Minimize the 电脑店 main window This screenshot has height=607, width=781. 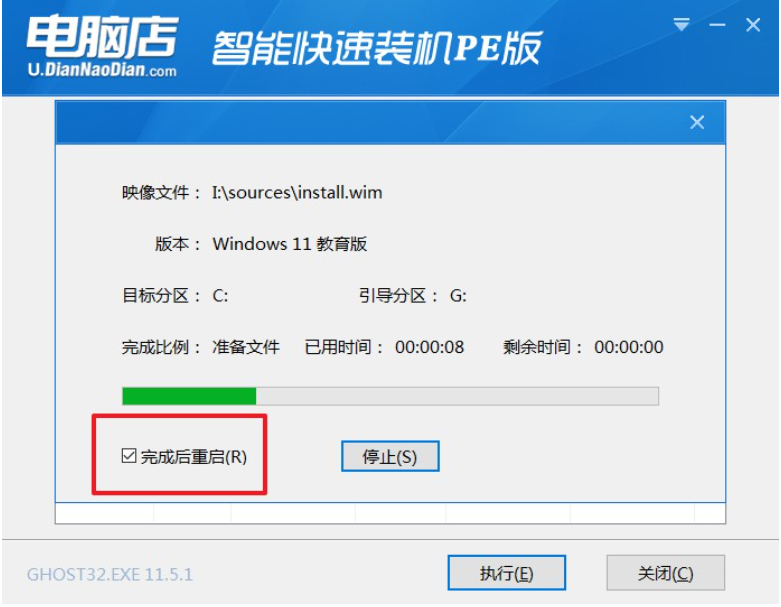click(717, 24)
